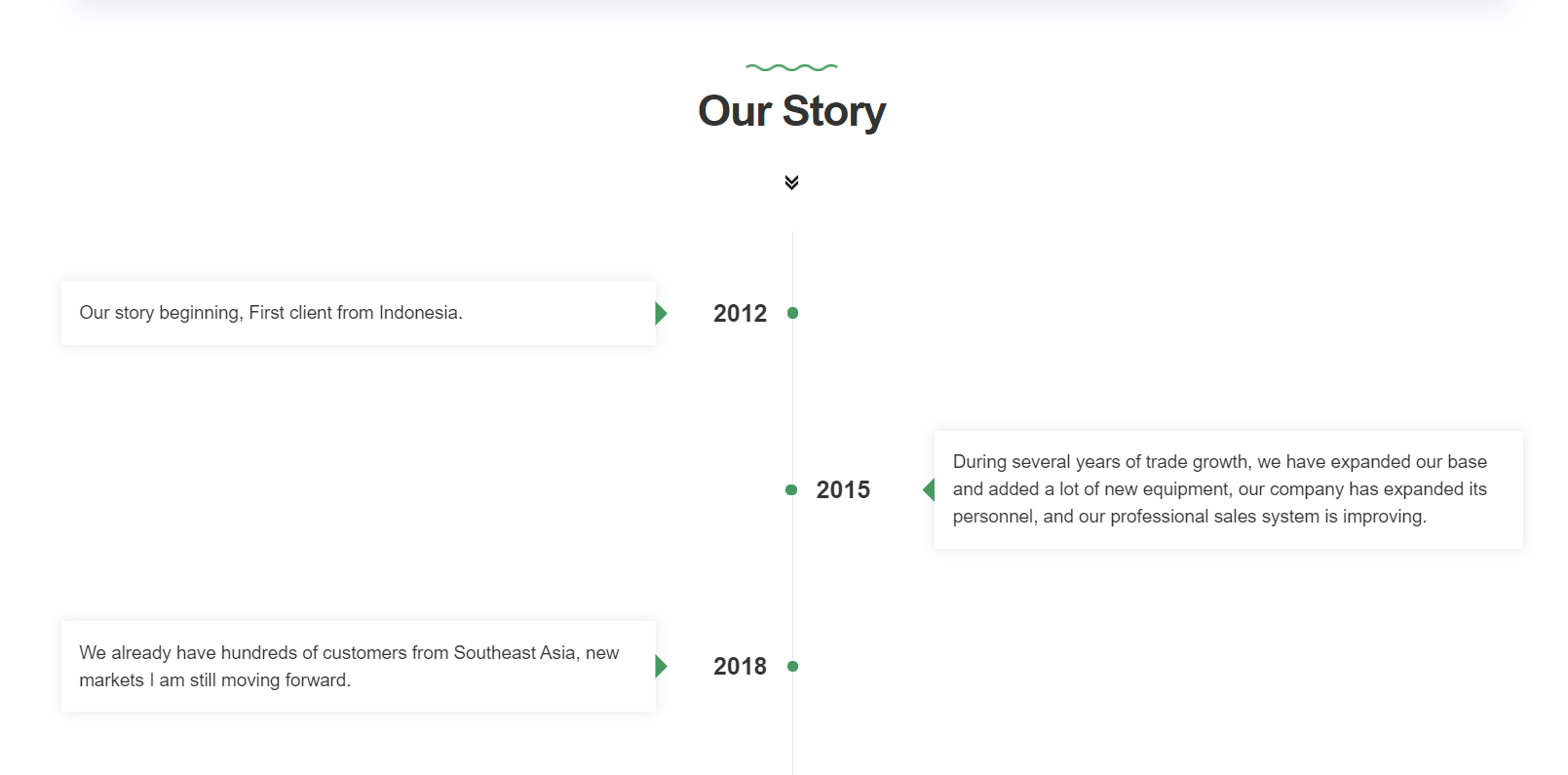Click the Our Story heading
The width and height of the screenshot is (1568, 775).
791,111
